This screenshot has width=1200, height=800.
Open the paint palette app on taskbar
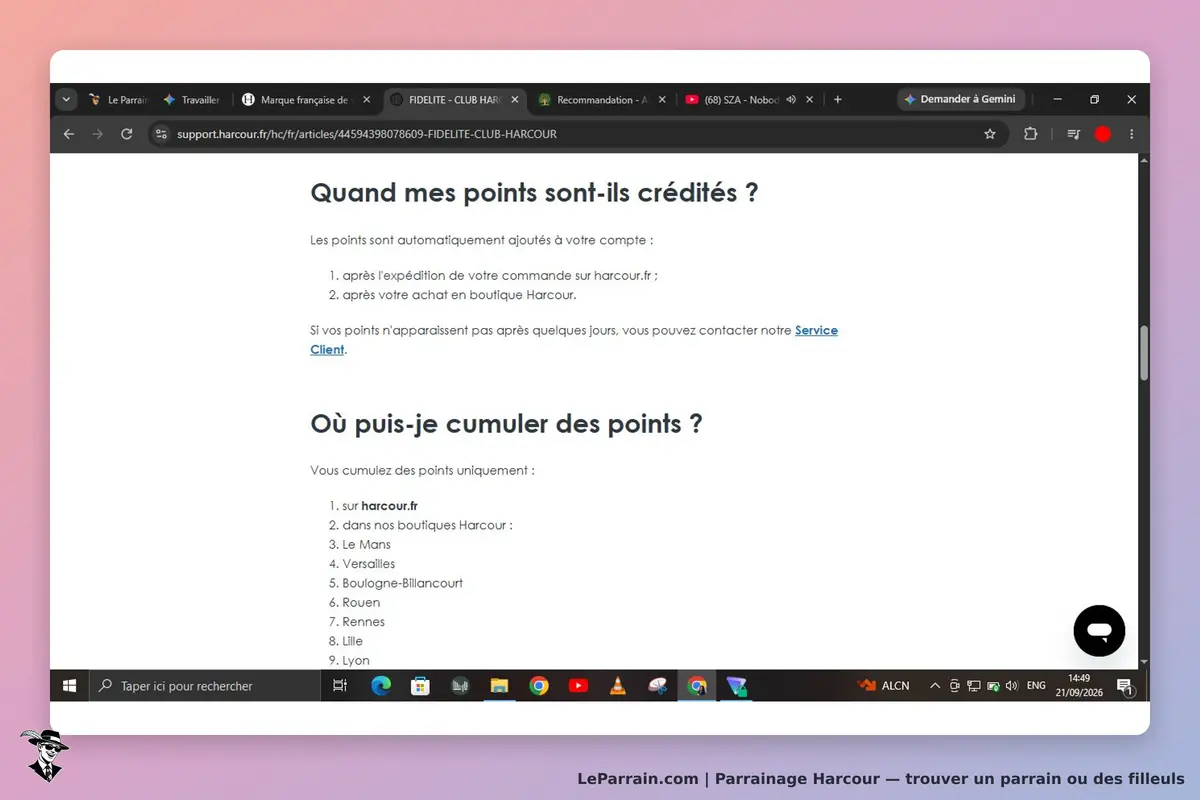click(657, 686)
